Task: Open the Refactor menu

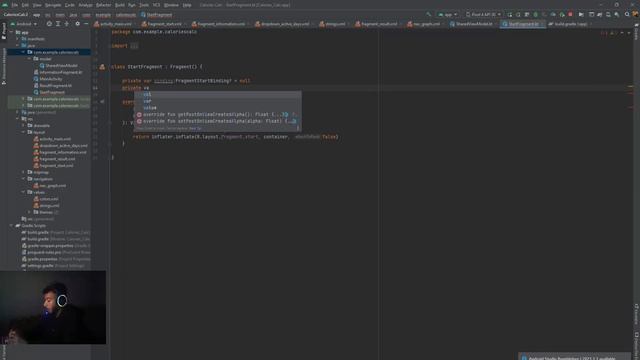Action: [x=103, y=5]
